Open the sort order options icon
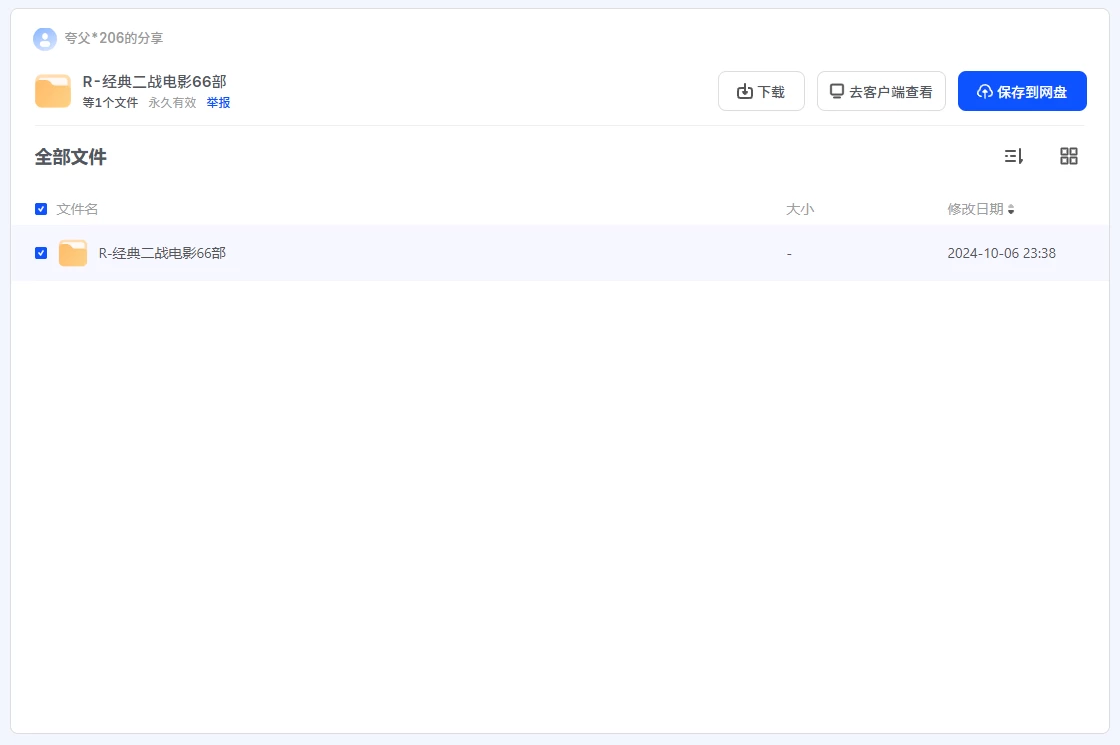 coord(1013,156)
